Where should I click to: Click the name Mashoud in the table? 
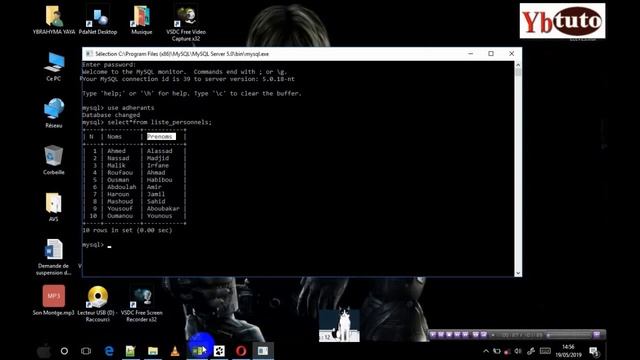[120, 202]
